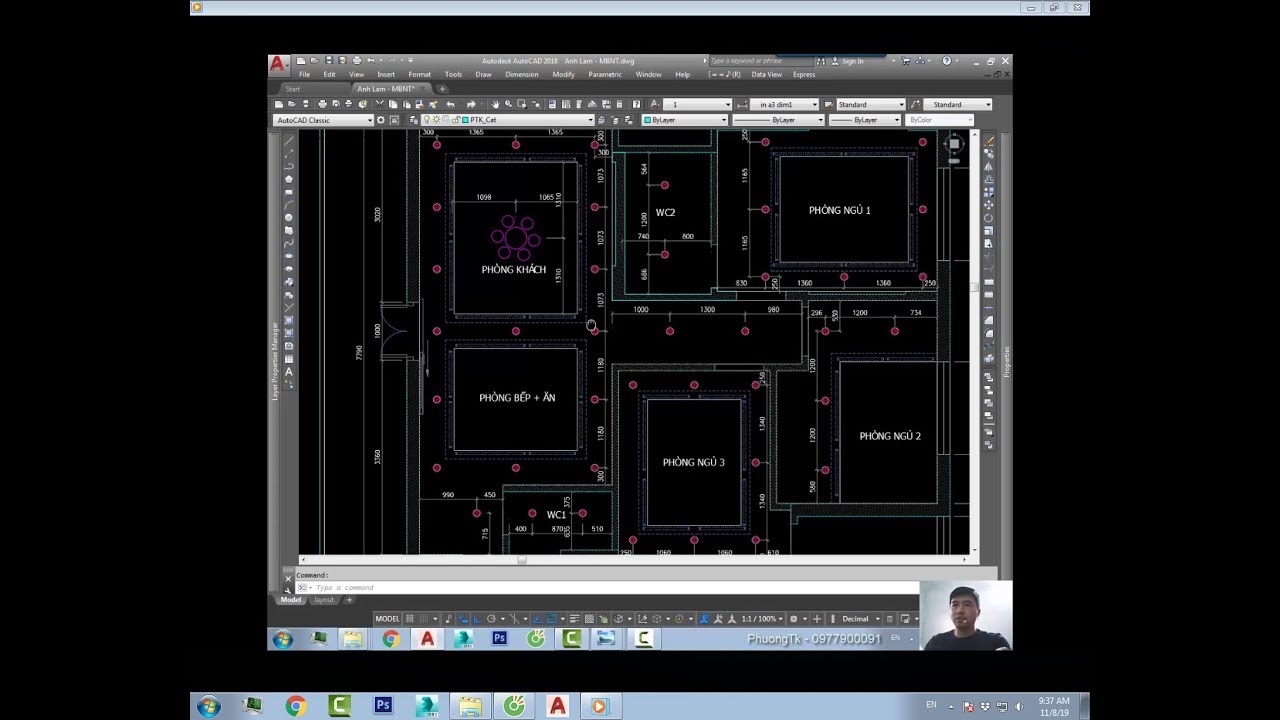
Task: Open the Modify menu
Action: pyautogui.click(x=563, y=74)
